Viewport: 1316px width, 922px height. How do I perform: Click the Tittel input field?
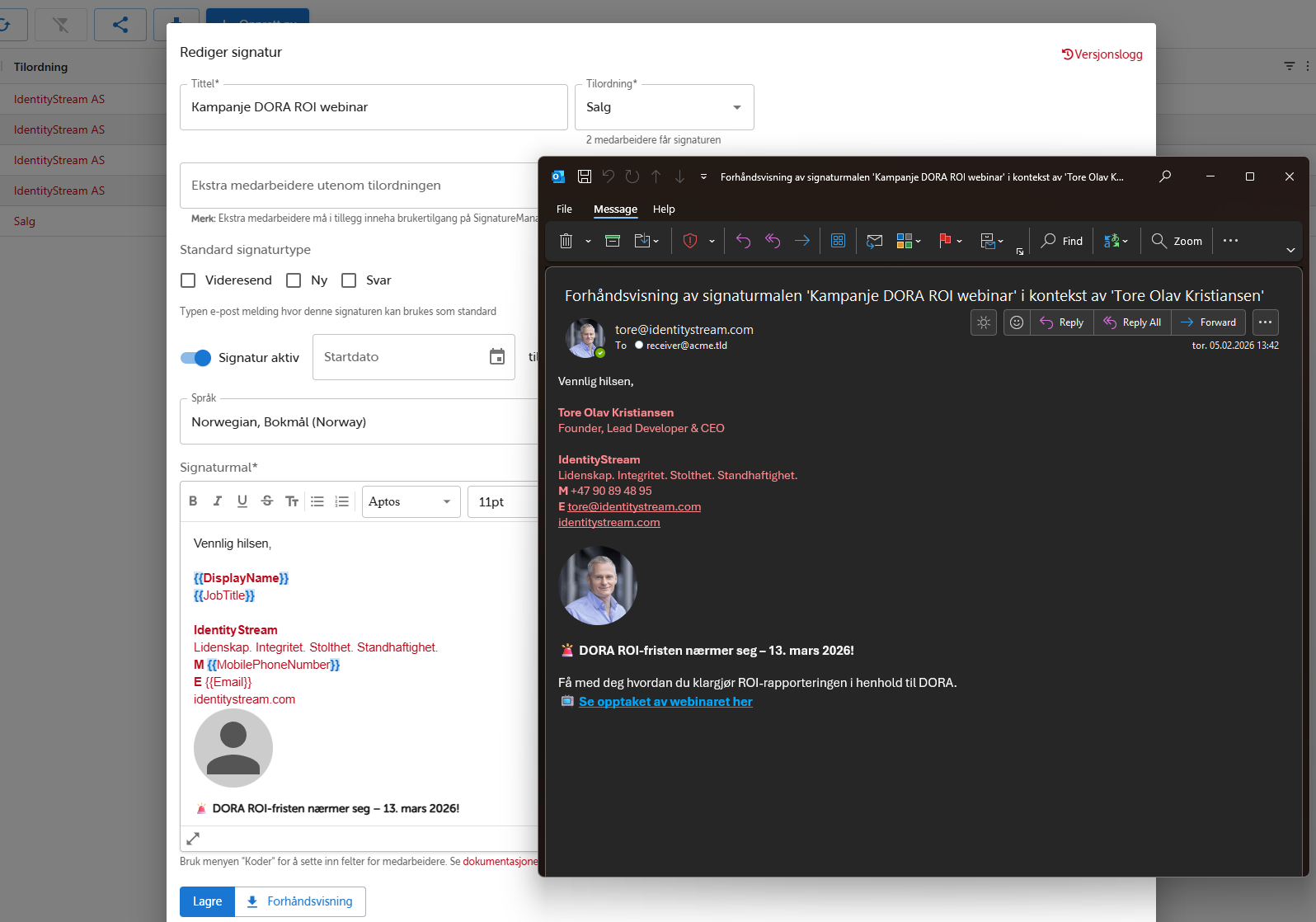[x=374, y=107]
